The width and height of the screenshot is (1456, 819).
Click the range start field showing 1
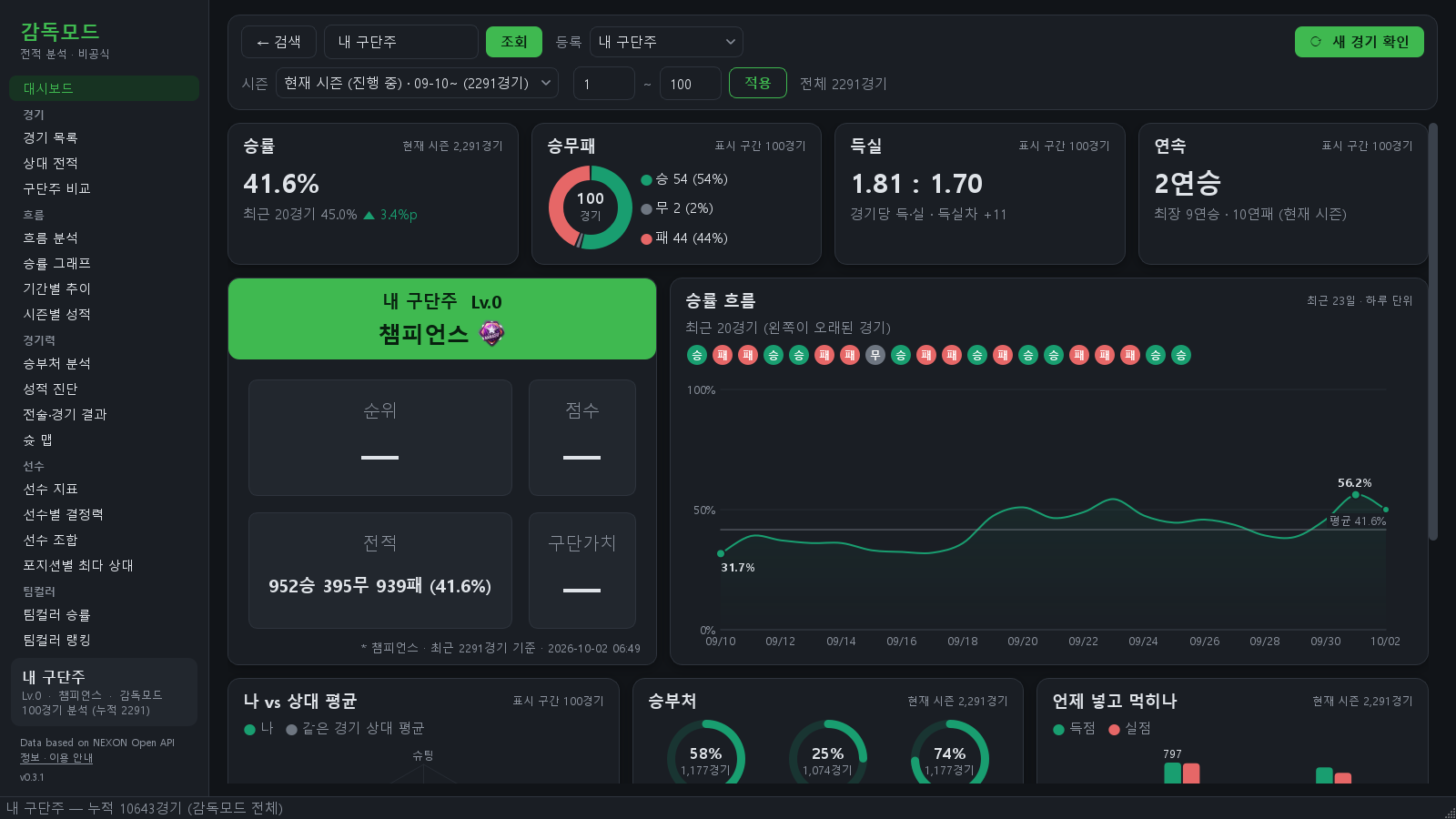pos(604,84)
